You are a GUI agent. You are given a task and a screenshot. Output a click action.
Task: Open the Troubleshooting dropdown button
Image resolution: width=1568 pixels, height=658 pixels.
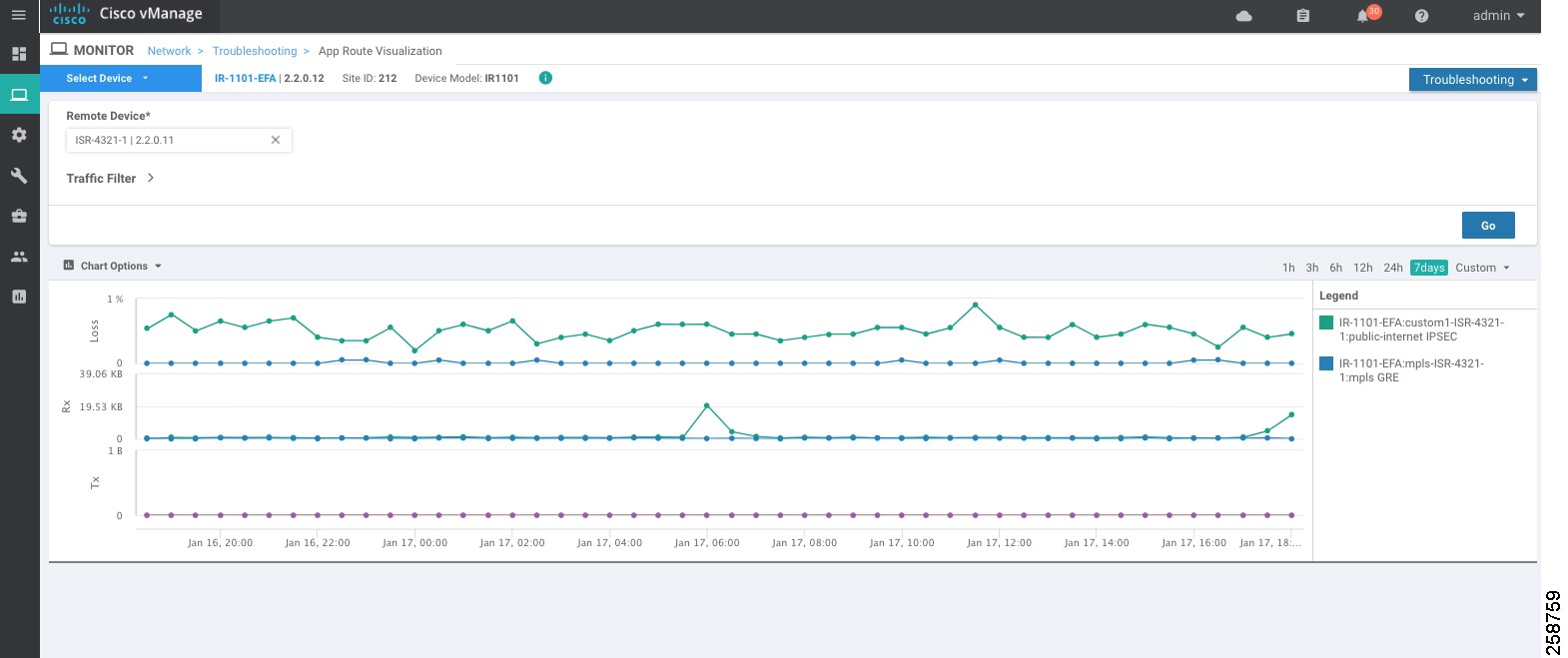click(x=1473, y=80)
